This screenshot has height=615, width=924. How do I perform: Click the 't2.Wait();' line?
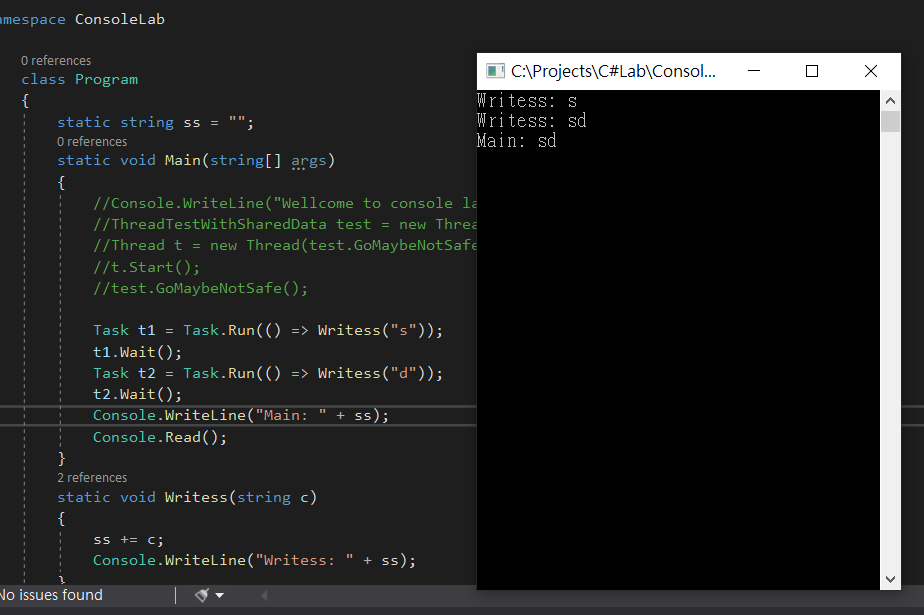click(137, 394)
